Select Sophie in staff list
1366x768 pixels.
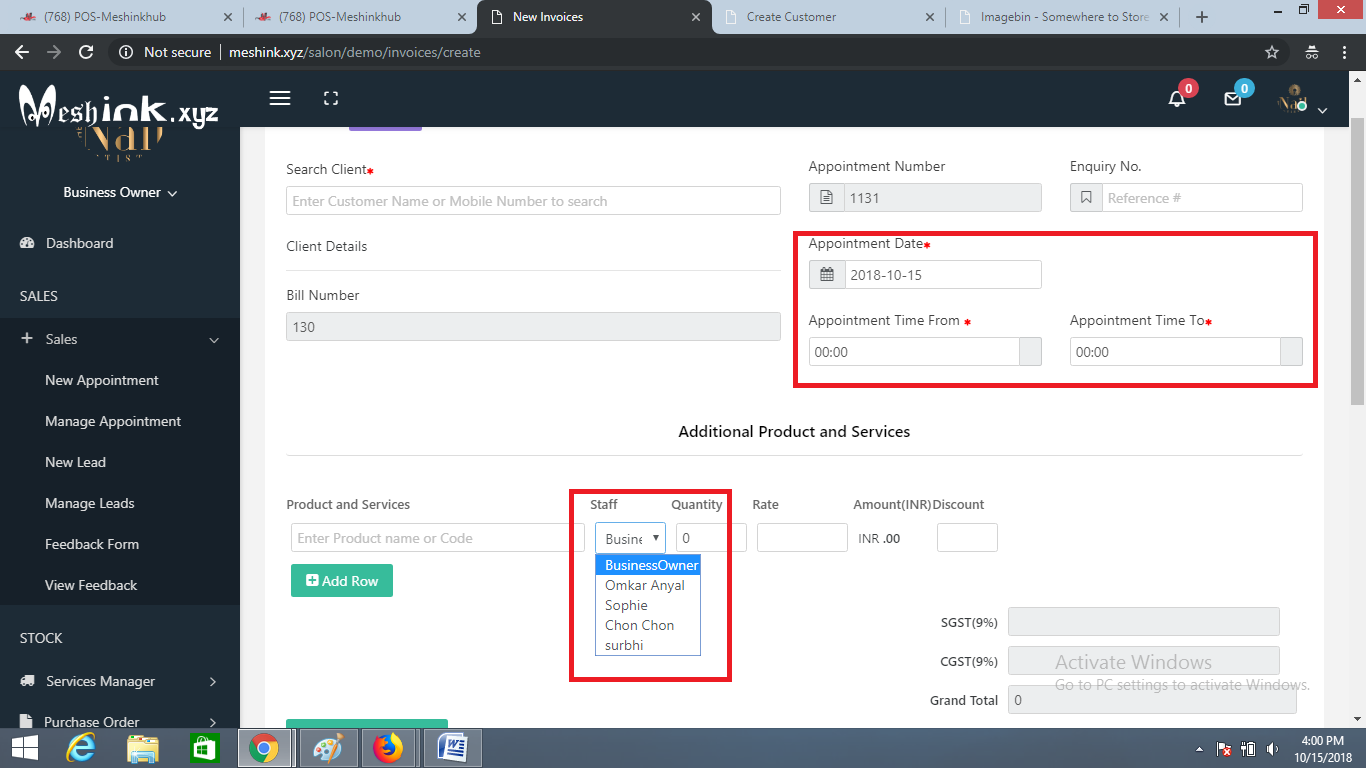point(648,605)
